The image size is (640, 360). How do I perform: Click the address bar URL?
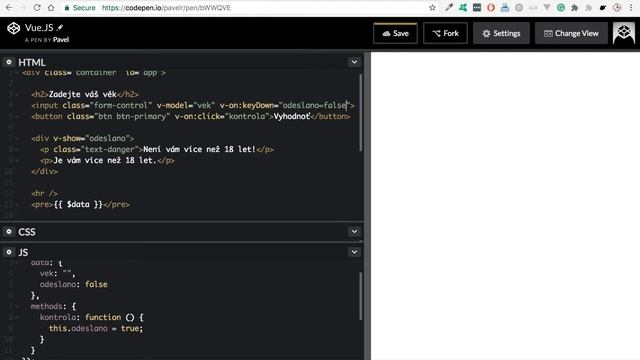tap(166, 8)
